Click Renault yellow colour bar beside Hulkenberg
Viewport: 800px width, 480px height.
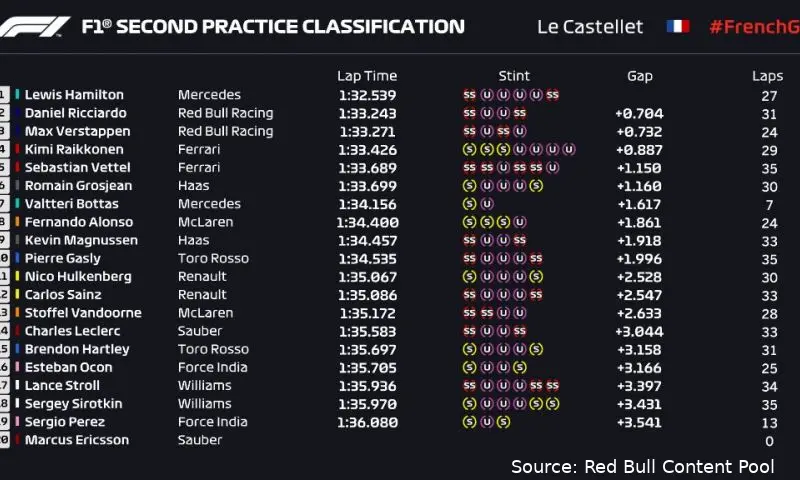[17, 276]
